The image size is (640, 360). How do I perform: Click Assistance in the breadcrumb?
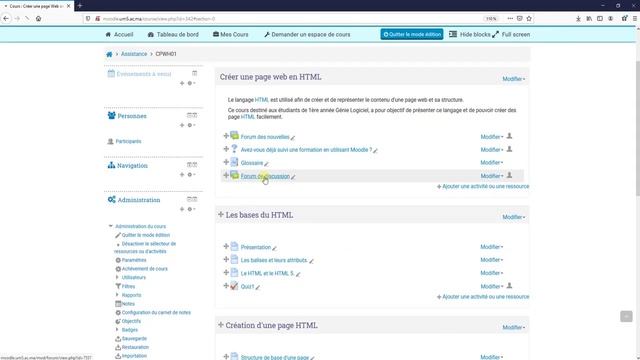(x=134, y=54)
